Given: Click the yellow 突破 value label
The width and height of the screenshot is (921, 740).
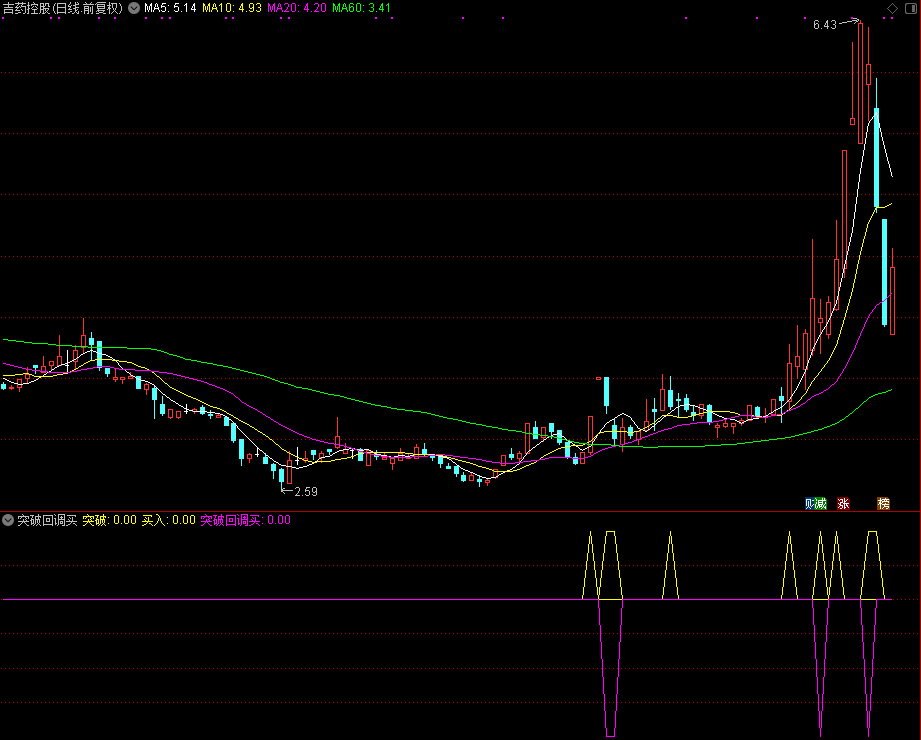Looking at the screenshot, I should [x=109, y=520].
